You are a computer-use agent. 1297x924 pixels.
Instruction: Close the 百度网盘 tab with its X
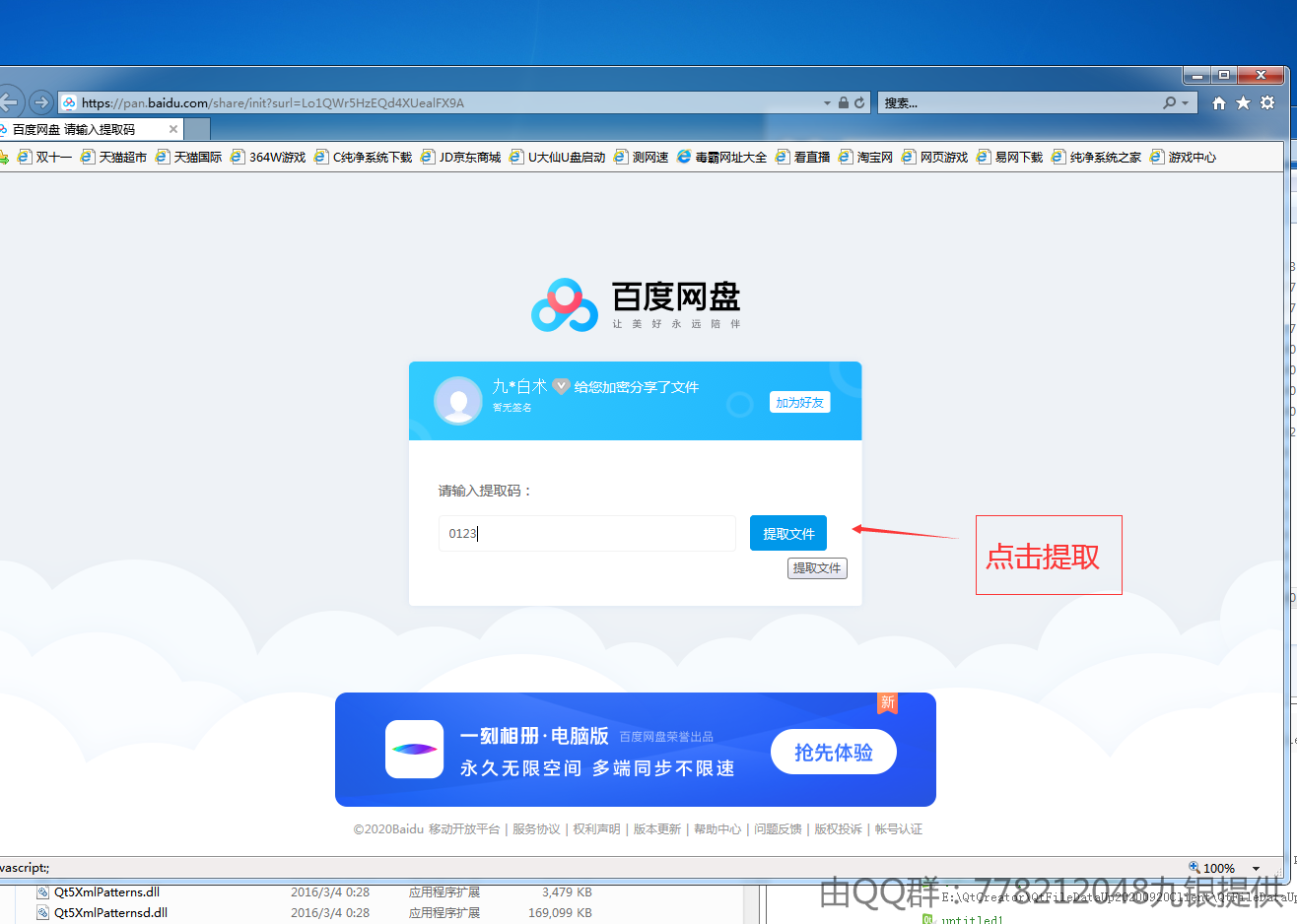(x=173, y=129)
